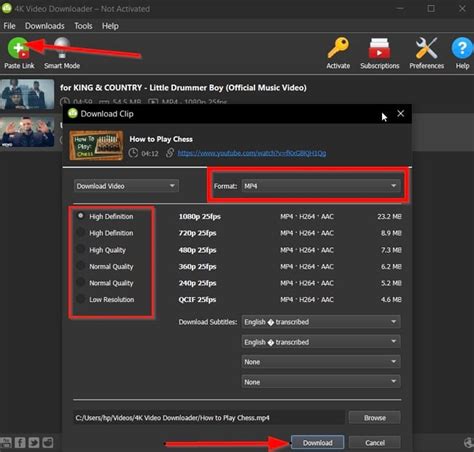This screenshot has width=474, height=452.
Task: Open the File menu
Action: [x=9, y=26]
